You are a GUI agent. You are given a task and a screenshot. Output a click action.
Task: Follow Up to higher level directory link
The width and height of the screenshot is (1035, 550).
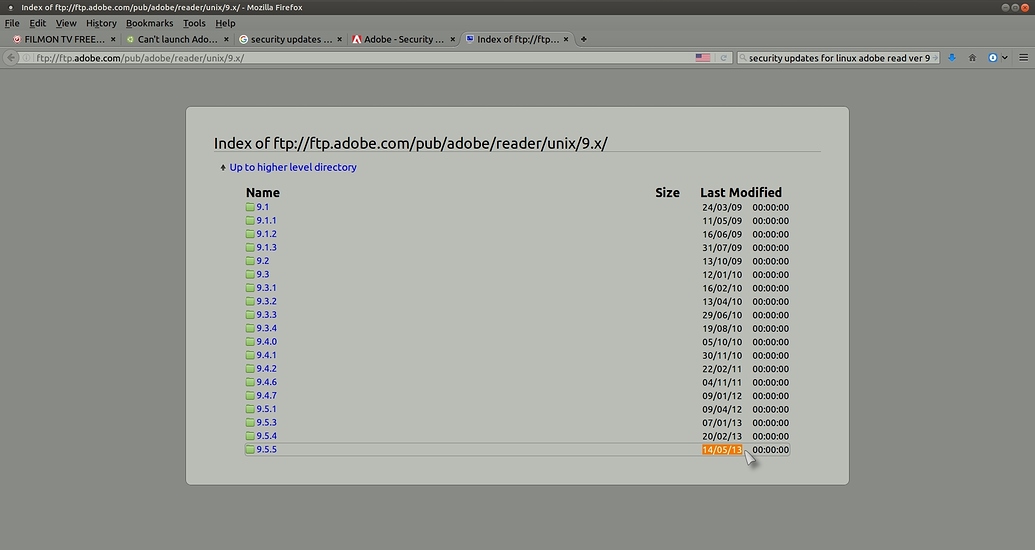(293, 168)
